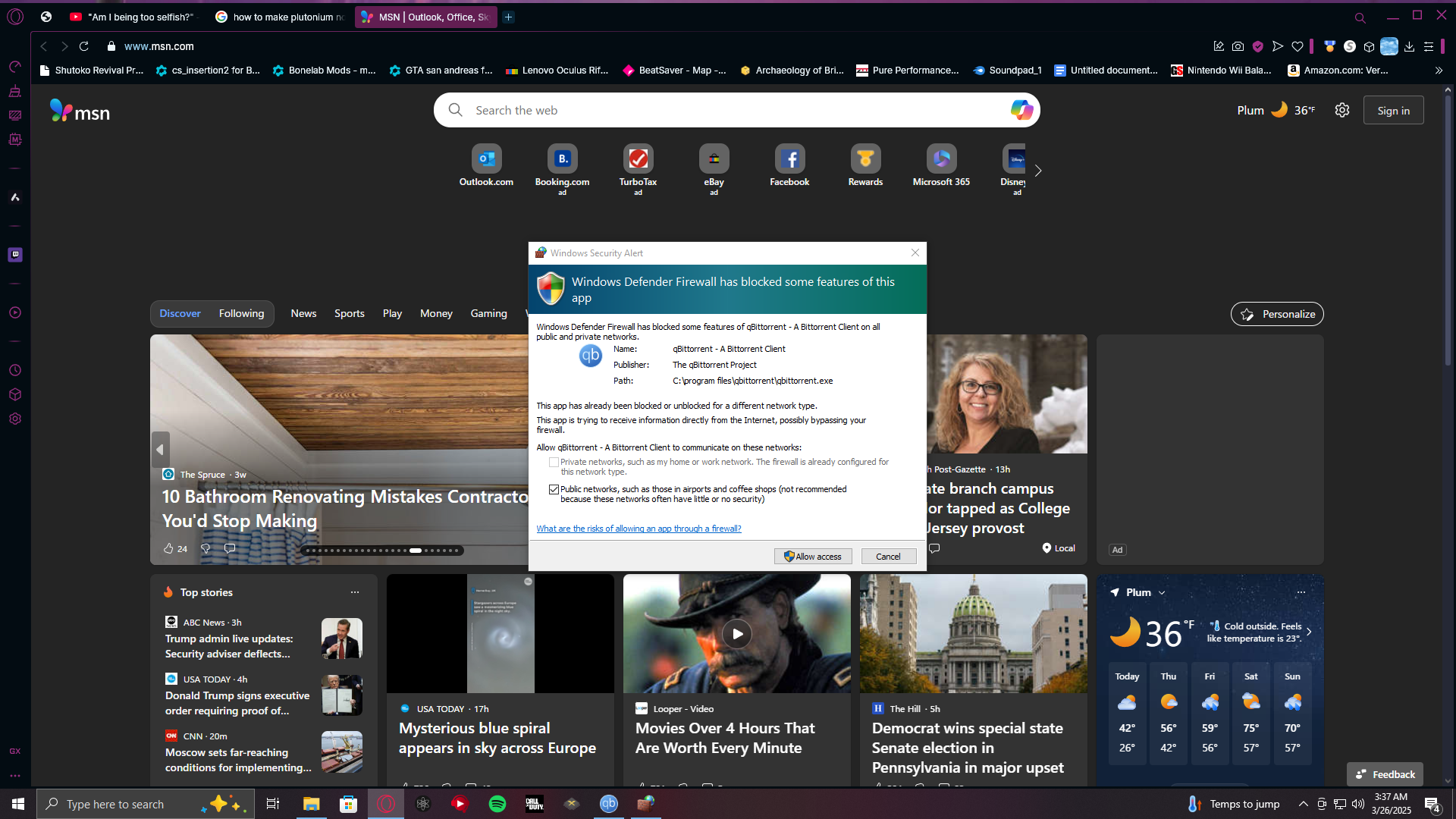The width and height of the screenshot is (1456, 819).
Task: Expand the bookmarks bar overflow
Action: tap(1439, 70)
